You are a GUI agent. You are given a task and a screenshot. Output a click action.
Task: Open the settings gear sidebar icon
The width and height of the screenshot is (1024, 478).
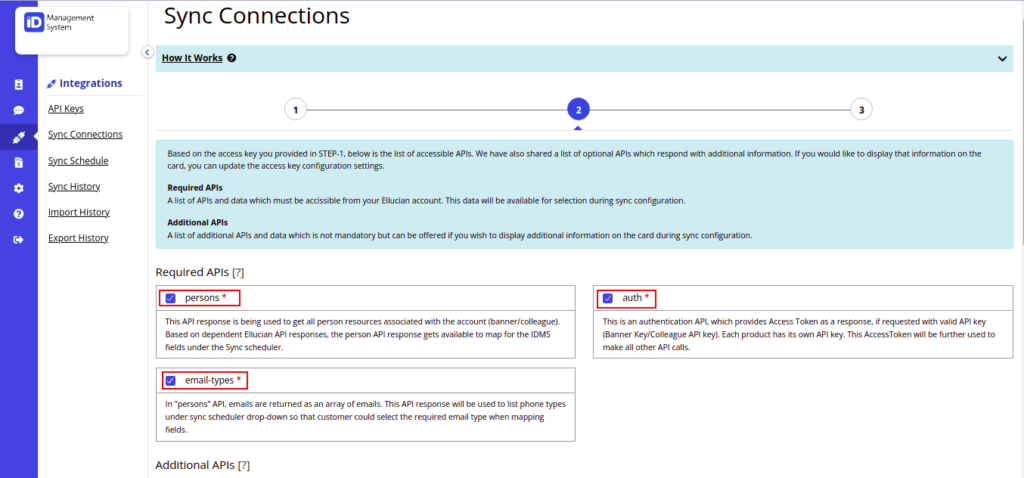tap(18, 188)
